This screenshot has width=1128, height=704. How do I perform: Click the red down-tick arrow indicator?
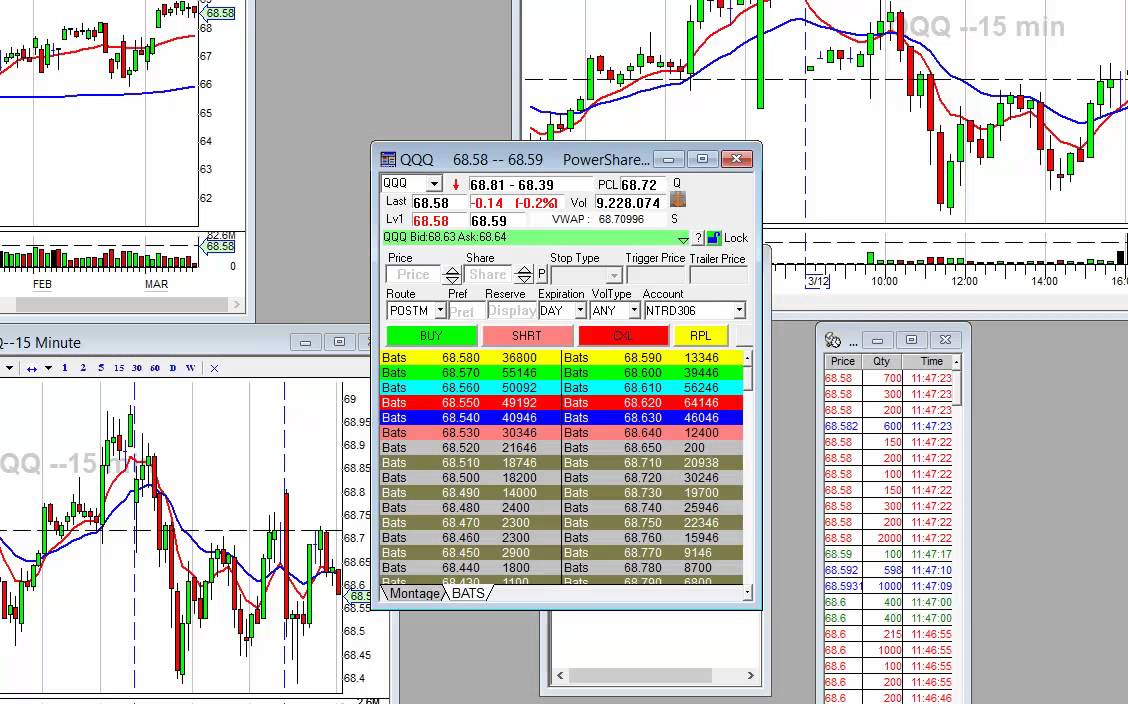point(455,185)
